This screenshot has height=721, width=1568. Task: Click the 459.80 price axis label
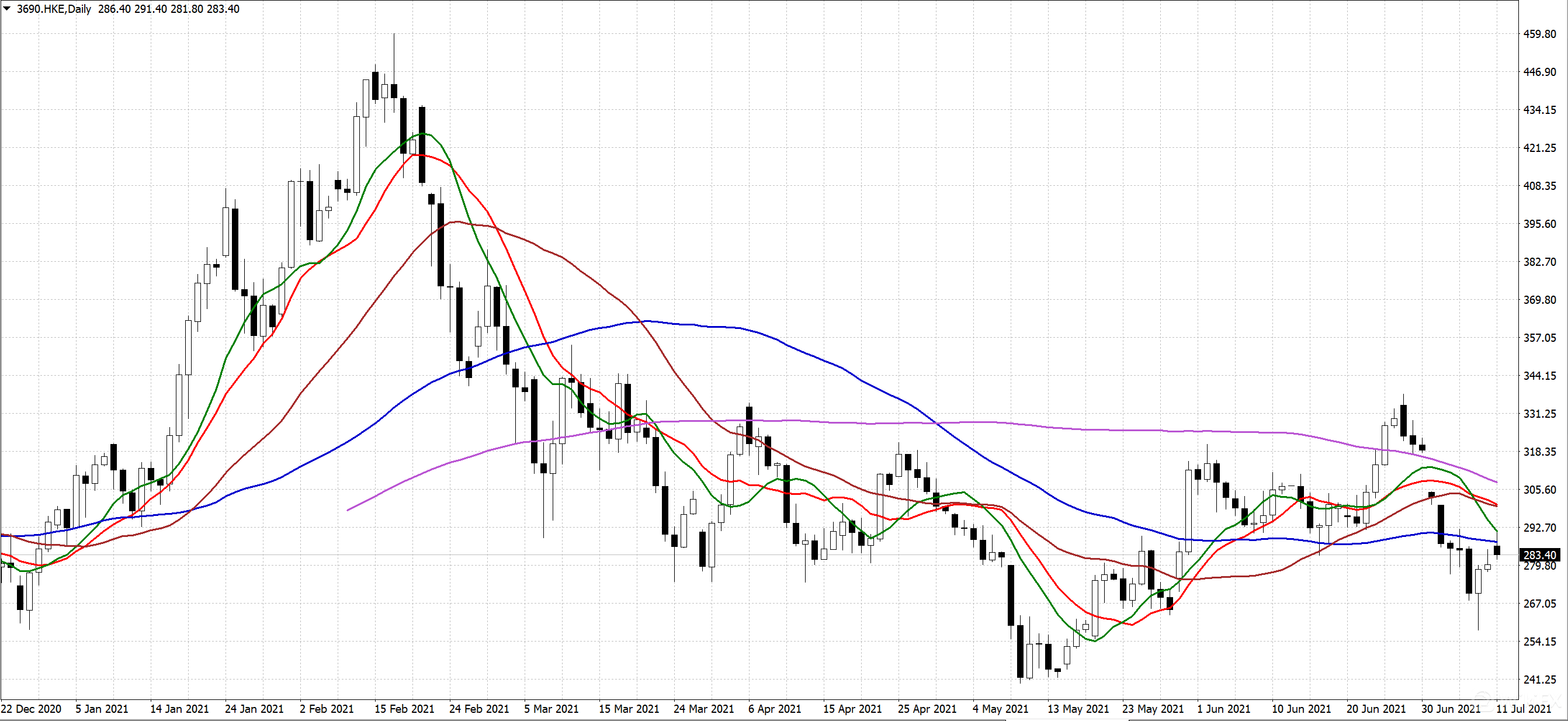[1539, 34]
